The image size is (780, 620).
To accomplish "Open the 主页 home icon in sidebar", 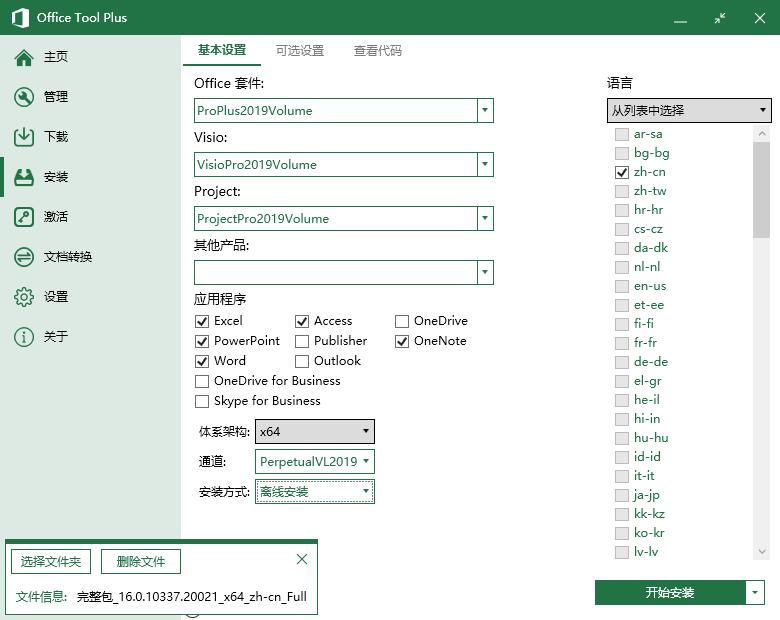I will pyautogui.click(x=24, y=57).
